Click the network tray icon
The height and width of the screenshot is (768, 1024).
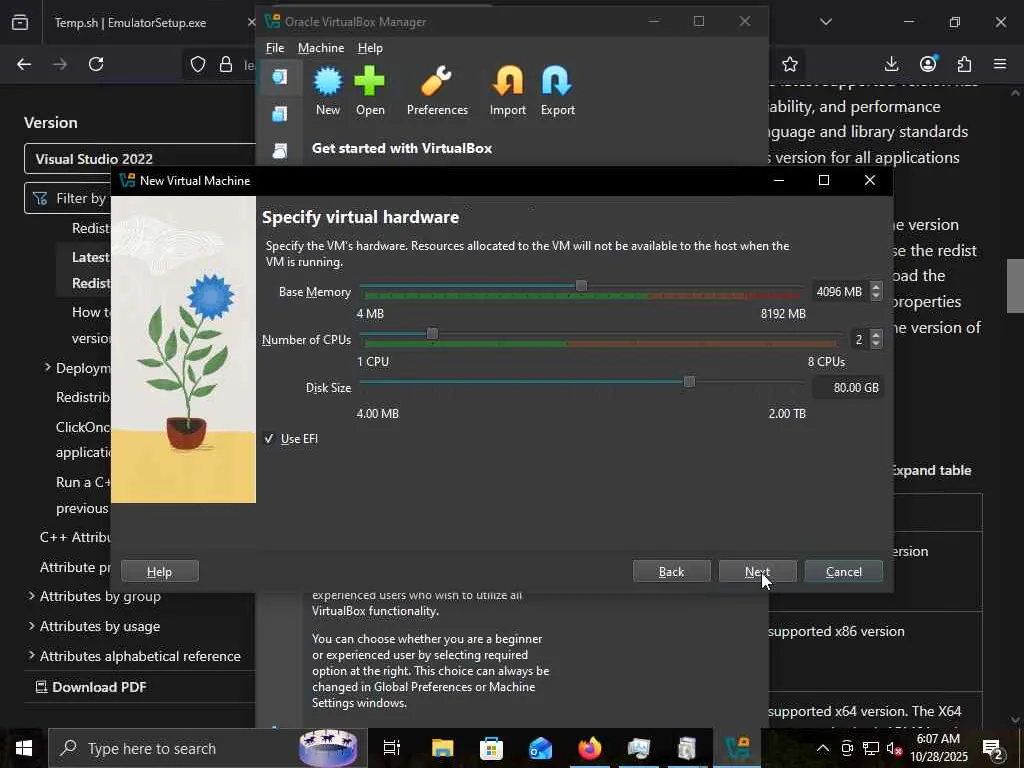coord(870,748)
